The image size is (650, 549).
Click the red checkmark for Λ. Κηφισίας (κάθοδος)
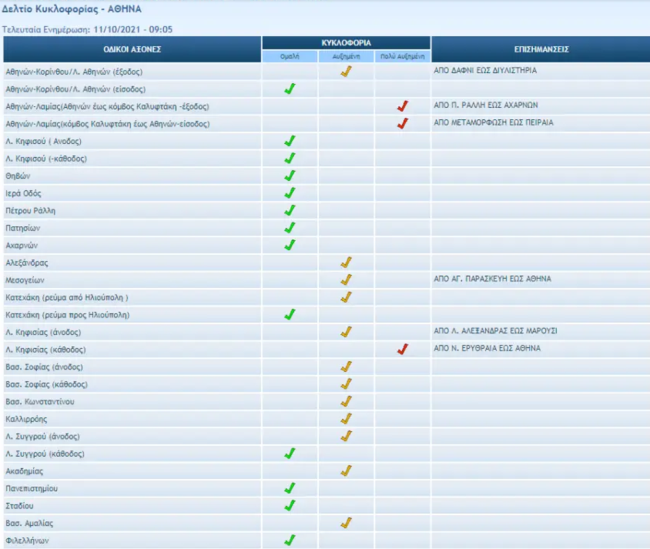click(x=402, y=349)
